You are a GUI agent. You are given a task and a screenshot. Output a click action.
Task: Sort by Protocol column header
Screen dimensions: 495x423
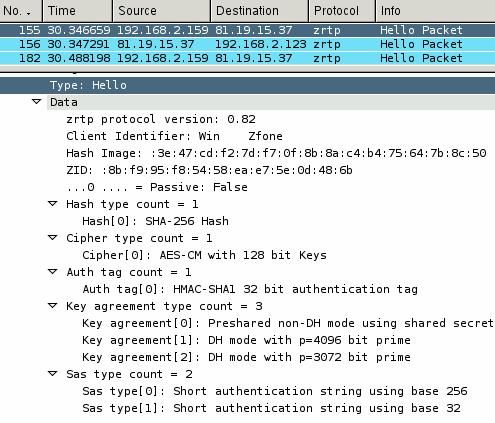(342, 11)
